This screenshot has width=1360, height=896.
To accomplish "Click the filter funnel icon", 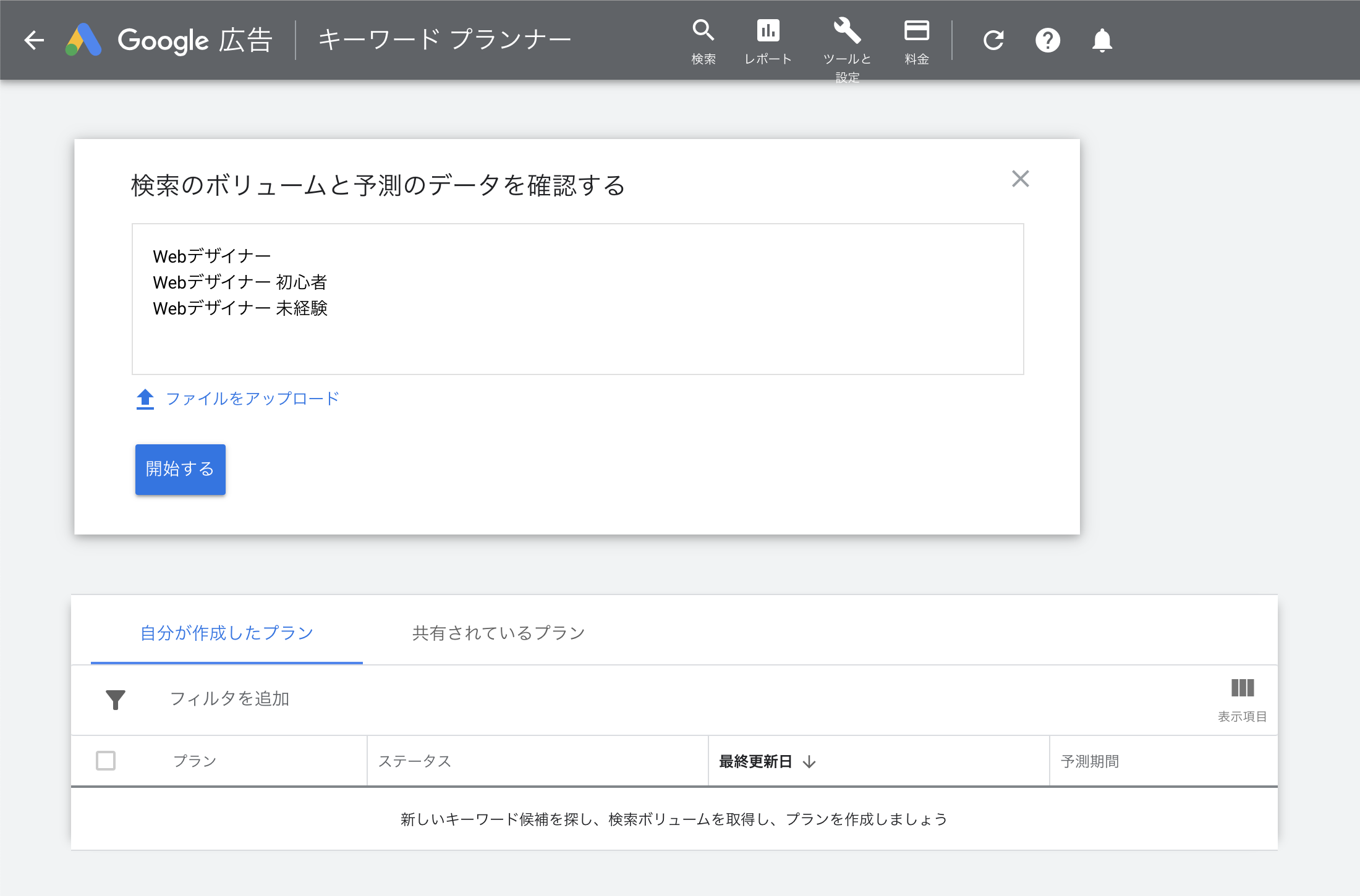I will pos(116,699).
